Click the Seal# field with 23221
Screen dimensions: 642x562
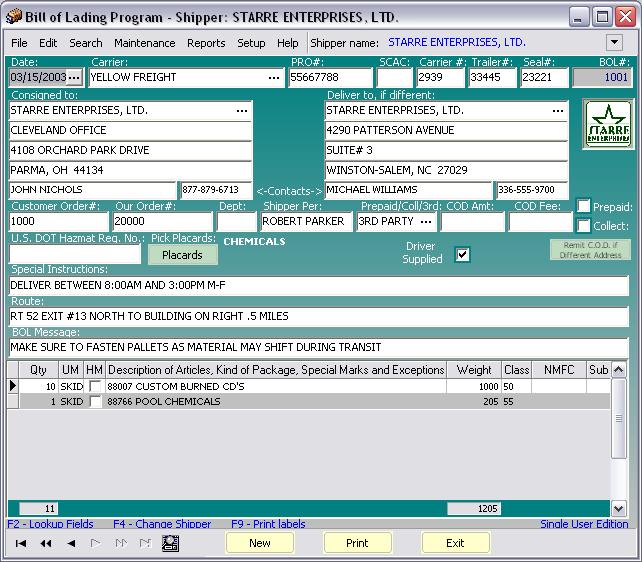pyautogui.click(x=545, y=77)
